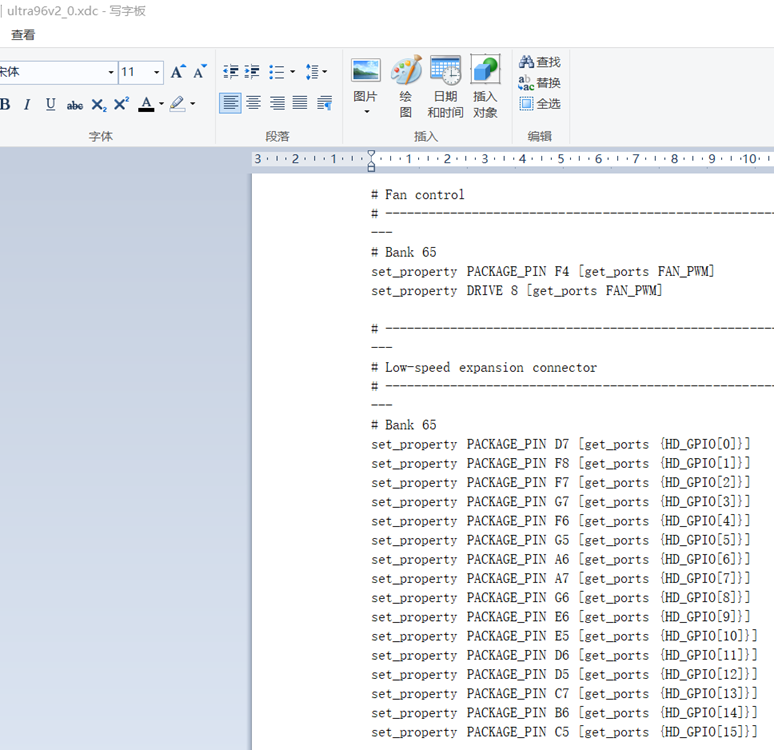Open the line spacing options

(x=312, y=72)
